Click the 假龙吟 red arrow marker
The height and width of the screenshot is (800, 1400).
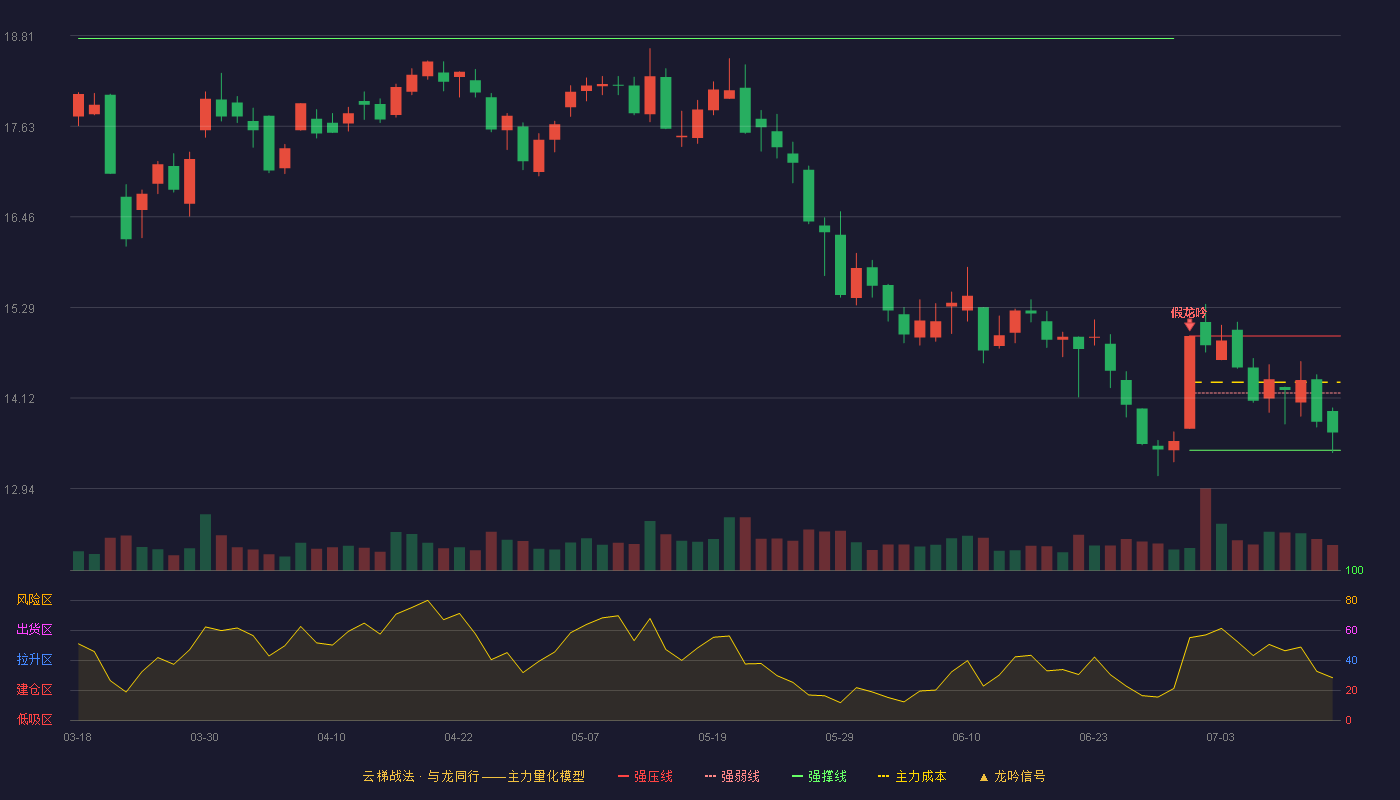[x=1189, y=325]
